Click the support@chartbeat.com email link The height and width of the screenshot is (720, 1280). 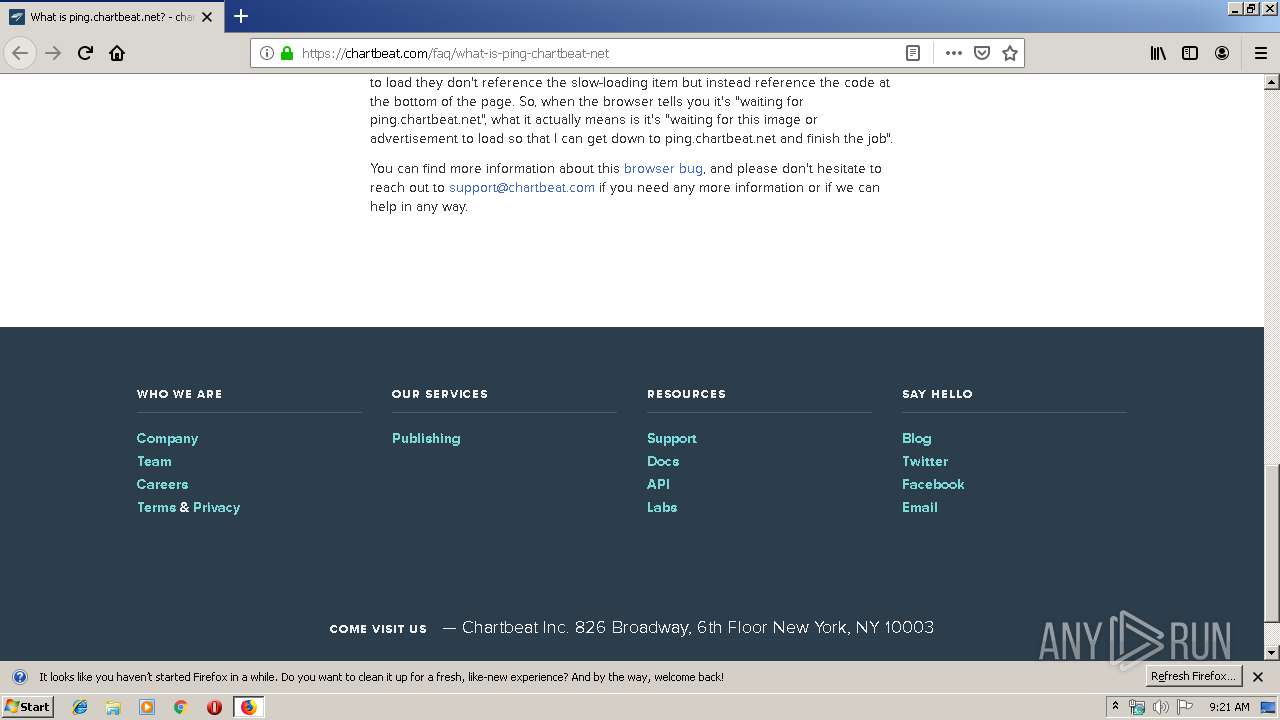coord(522,187)
